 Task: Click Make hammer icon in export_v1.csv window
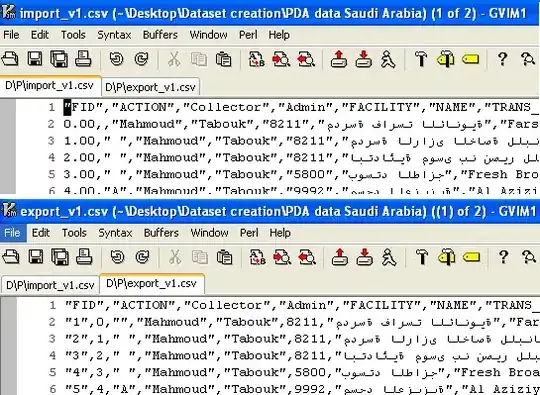pos(422,257)
